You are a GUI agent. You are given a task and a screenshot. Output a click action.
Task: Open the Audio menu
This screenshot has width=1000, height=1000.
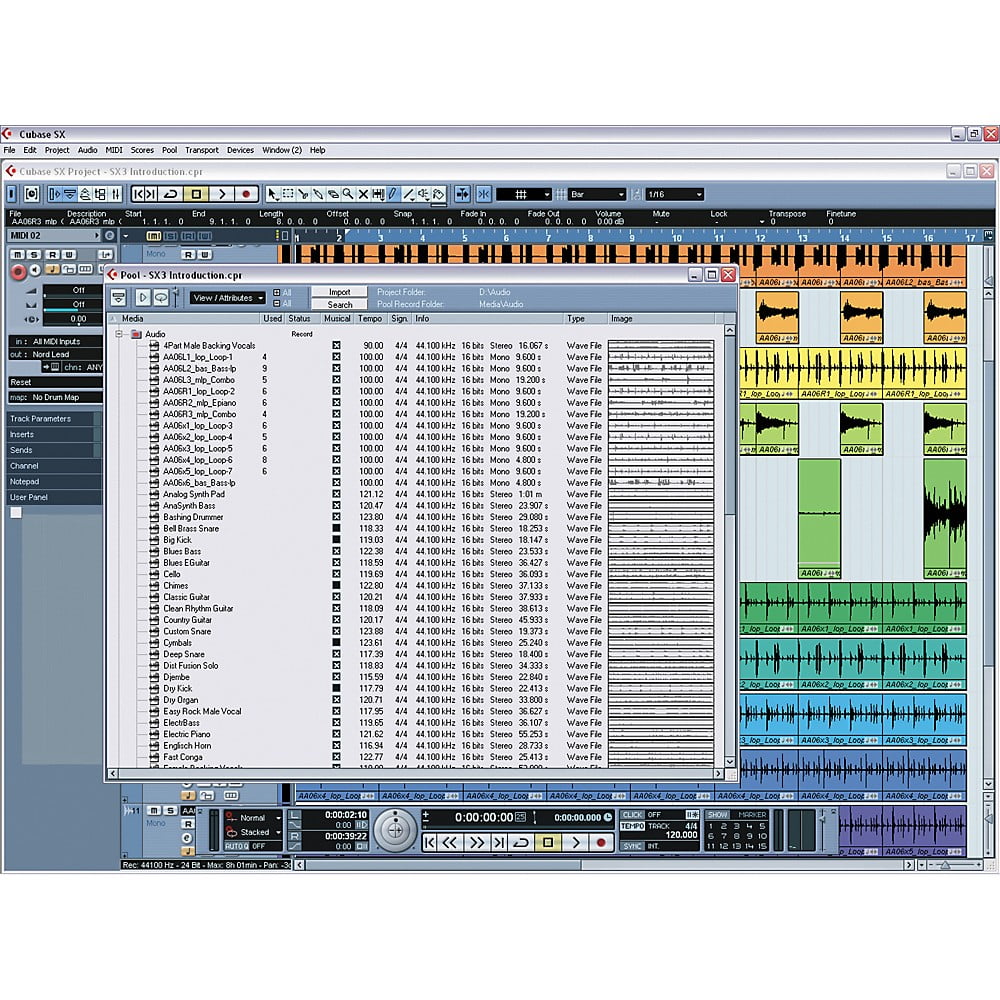87,151
